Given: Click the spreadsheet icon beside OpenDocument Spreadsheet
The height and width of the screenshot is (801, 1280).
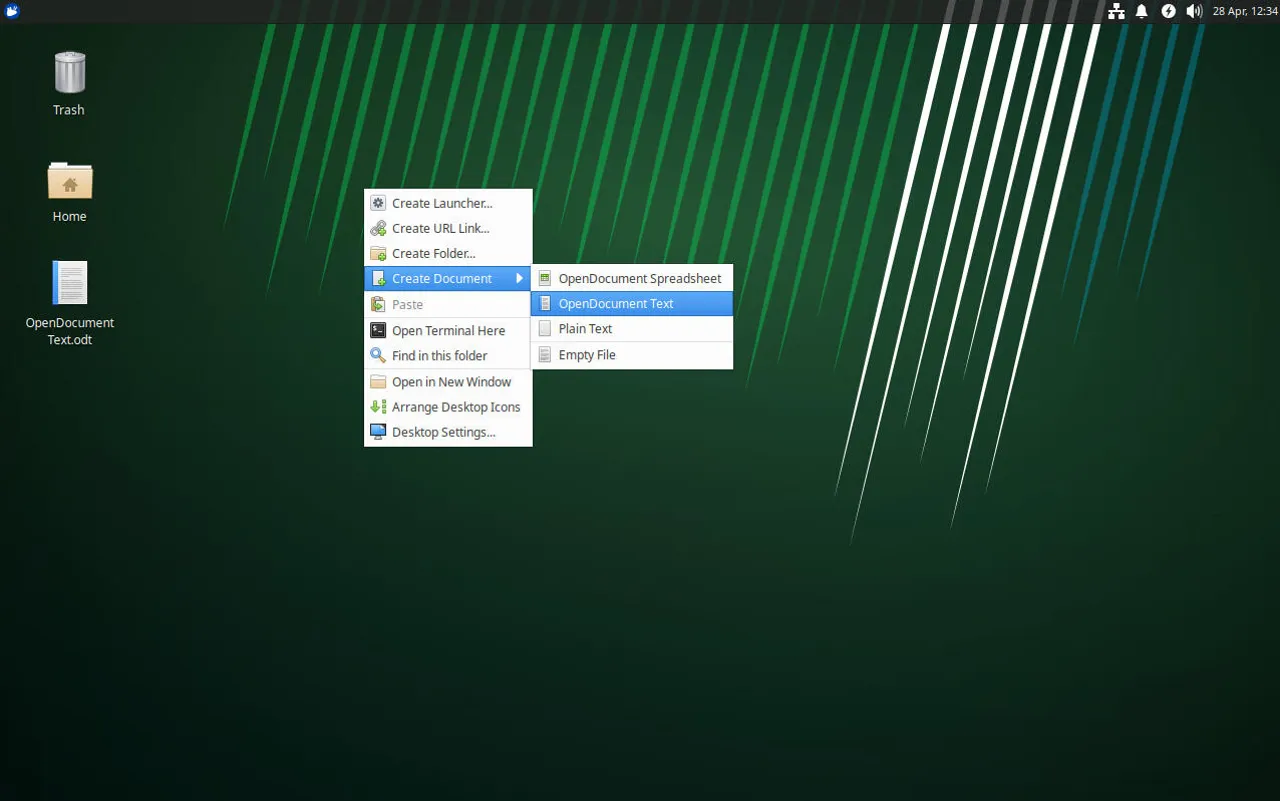Looking at the screenshot, I should pos(545,278).
